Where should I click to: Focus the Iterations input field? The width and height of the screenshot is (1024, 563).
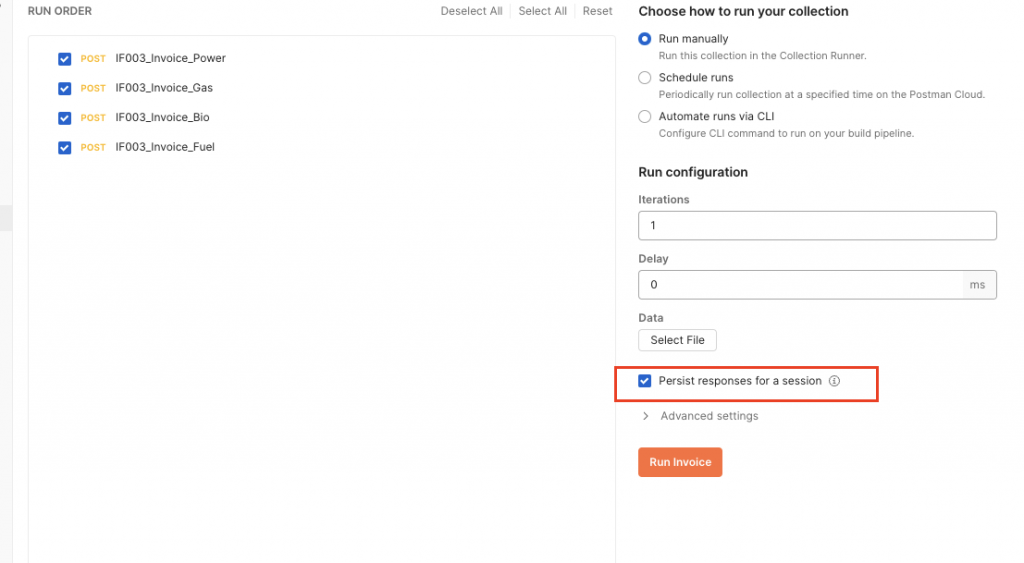pyautogui.click(x=817, y=225)
